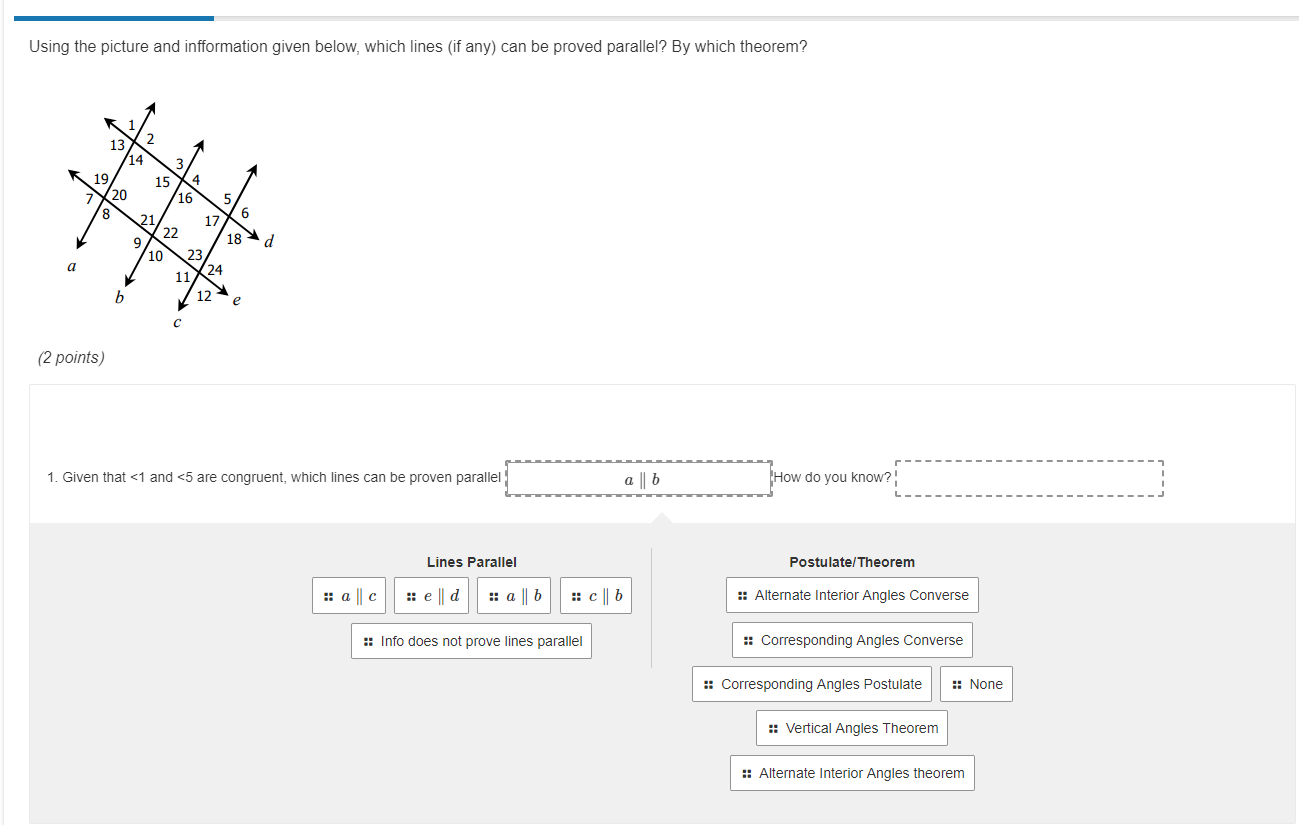The height and width of the screenshot is (826, 1299).
Task: Select the "Info does not prove lines parallel" option
Action: click(x=471, y=640)
